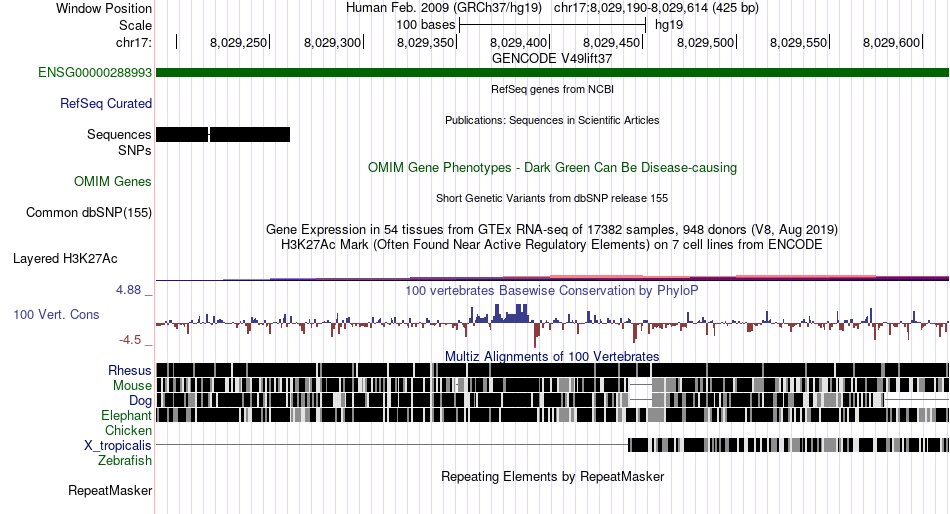950x514 pixels.
Task: Open GTEx Gene Expression track title
Action: tap(552, 230)
